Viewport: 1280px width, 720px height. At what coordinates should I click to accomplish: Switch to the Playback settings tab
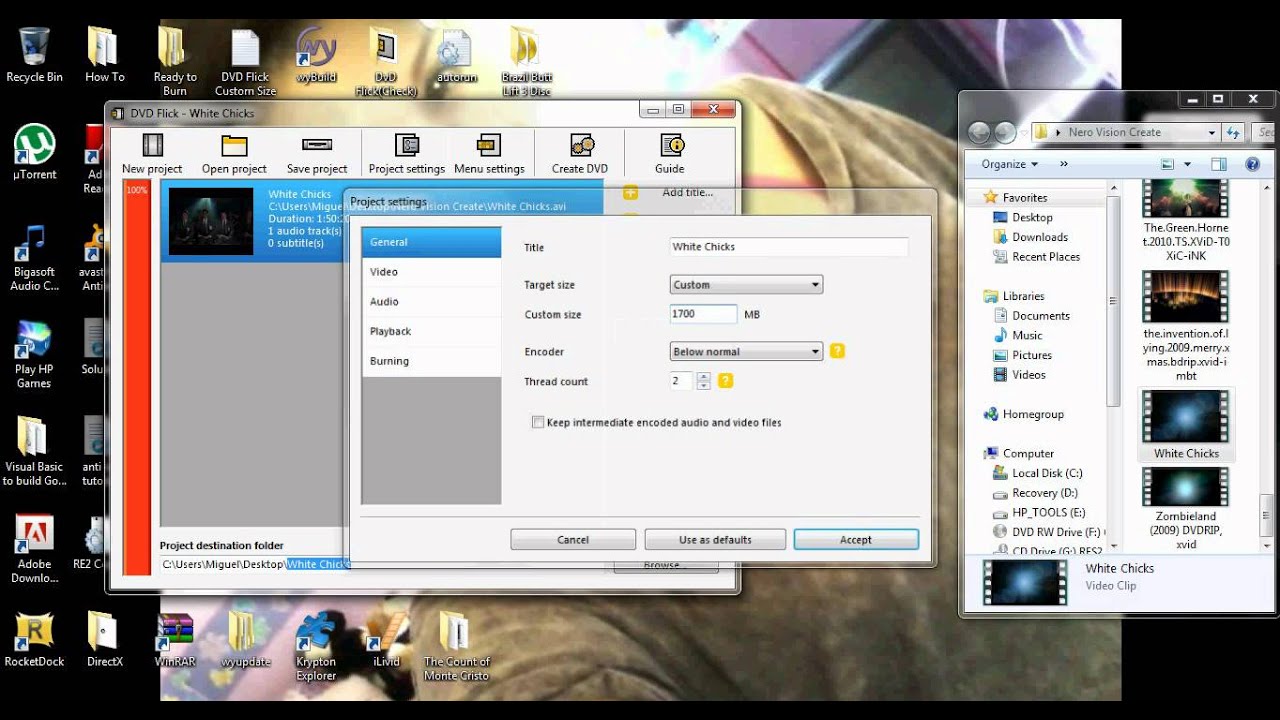(x=431, y=332)
